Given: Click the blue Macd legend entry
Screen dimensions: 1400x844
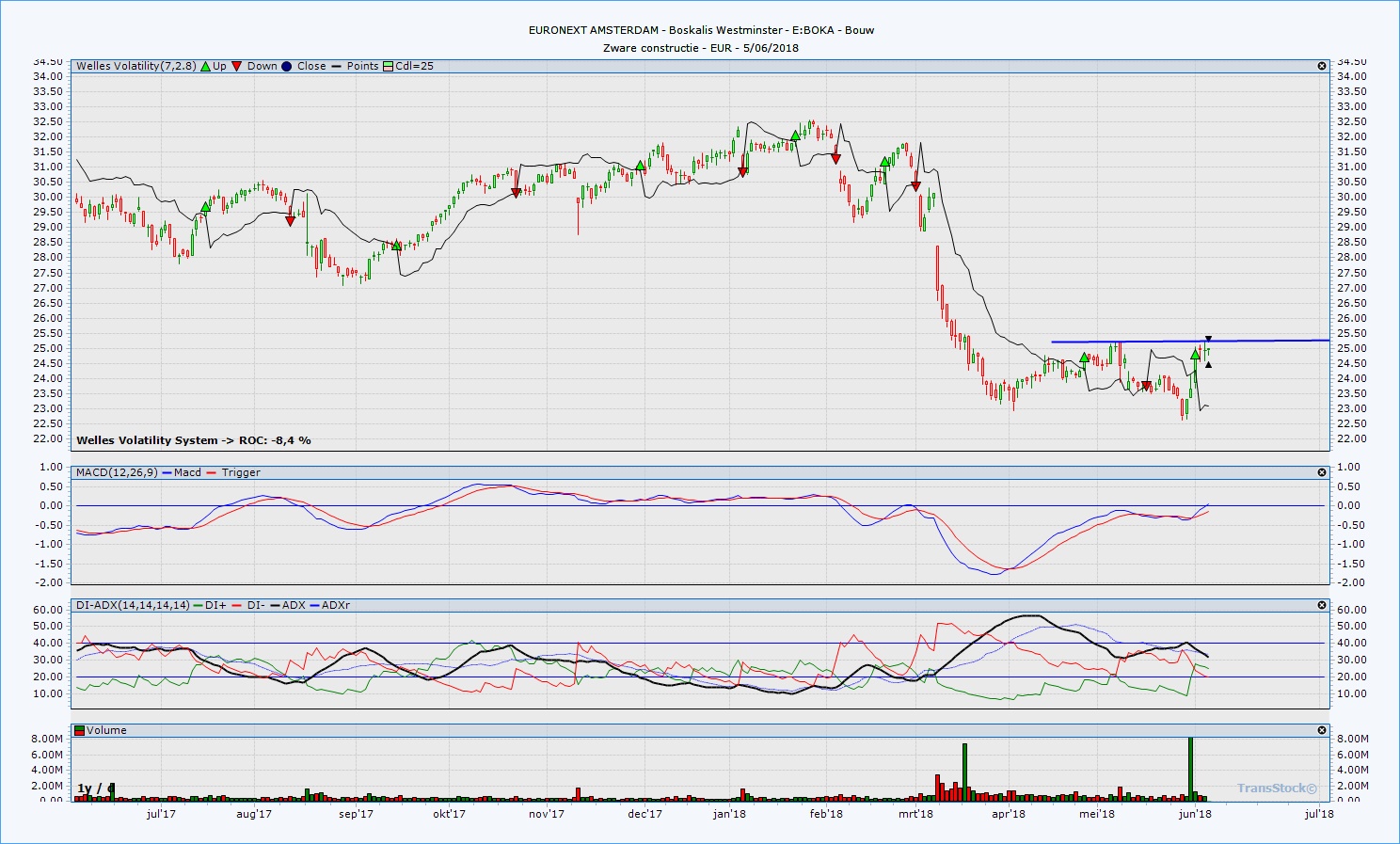Looking at the screenshot, I should (181, 472).
